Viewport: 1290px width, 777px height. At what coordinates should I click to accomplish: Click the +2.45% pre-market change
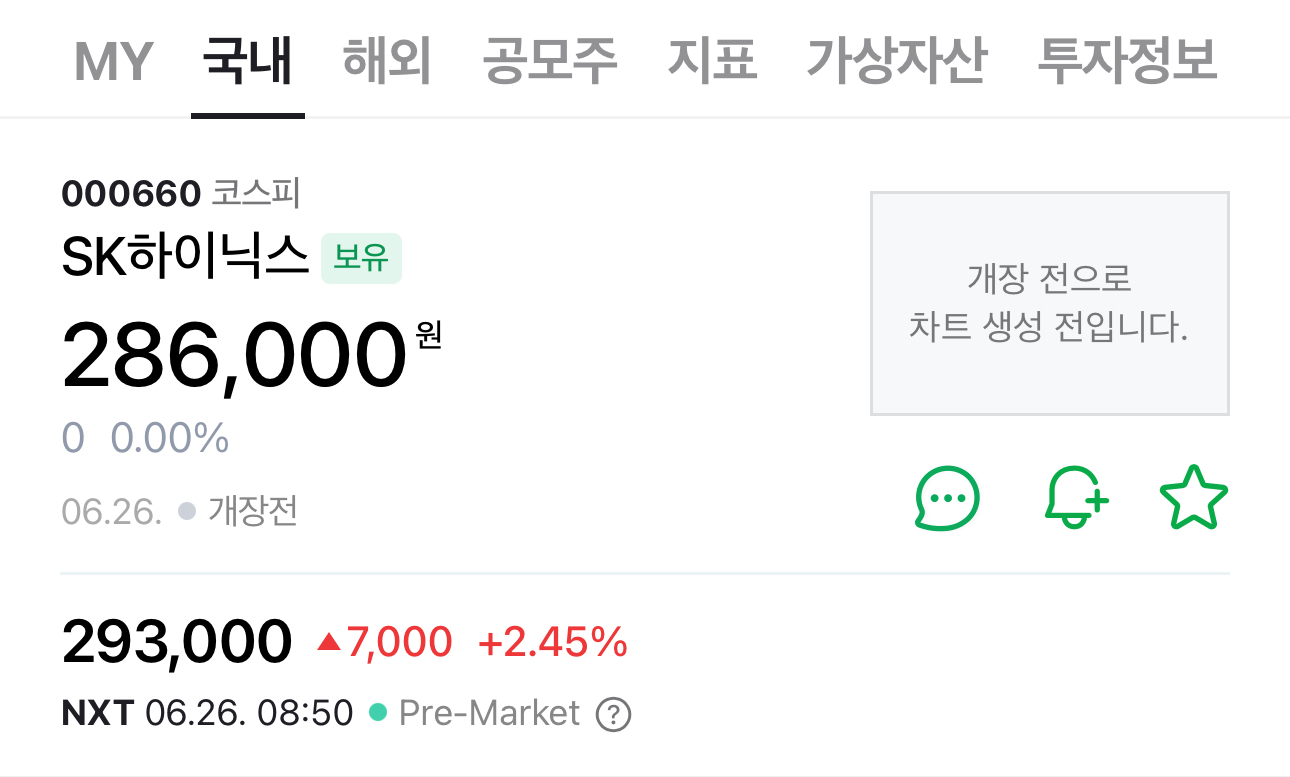coord(553,642)
